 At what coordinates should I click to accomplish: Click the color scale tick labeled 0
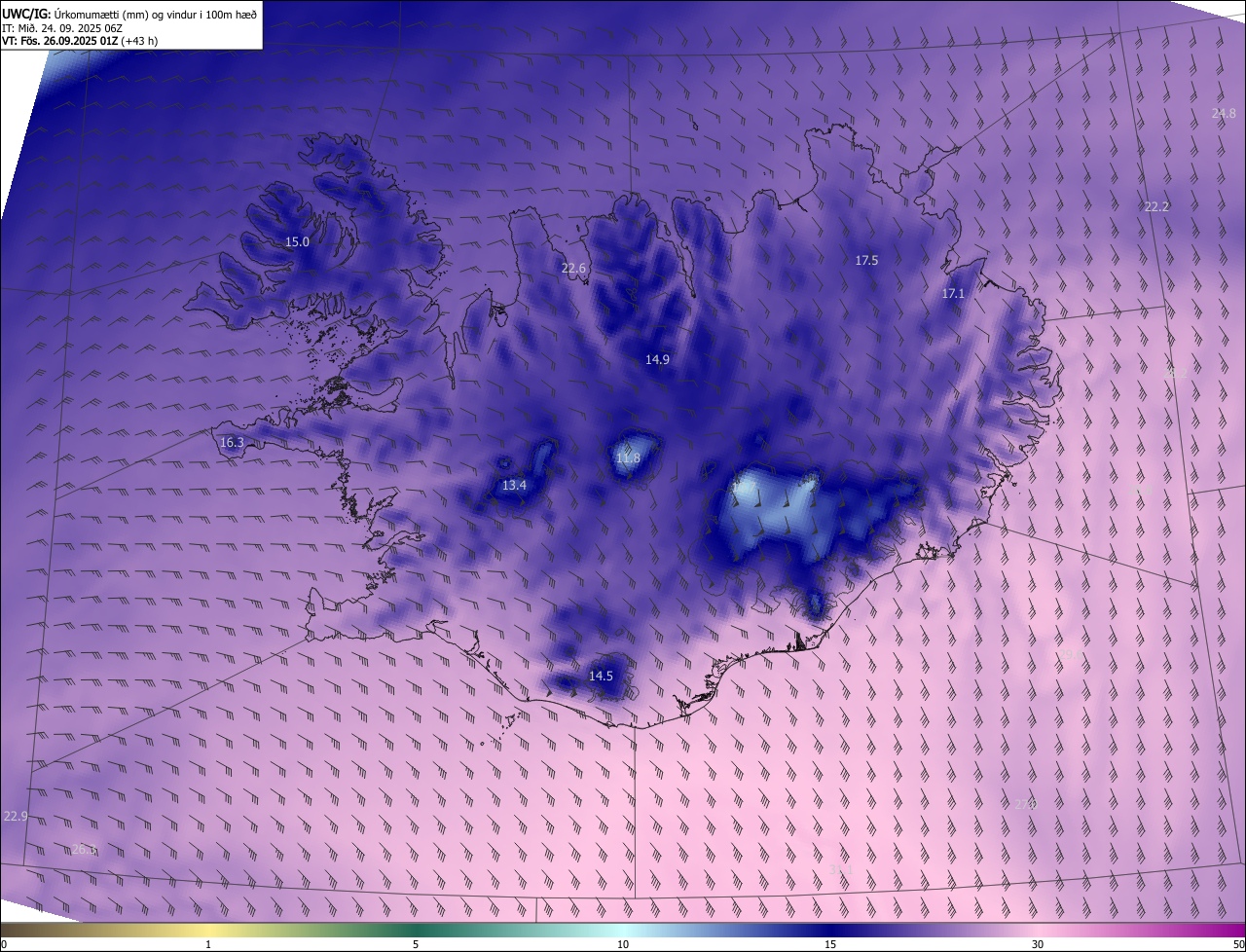[4, 944]
